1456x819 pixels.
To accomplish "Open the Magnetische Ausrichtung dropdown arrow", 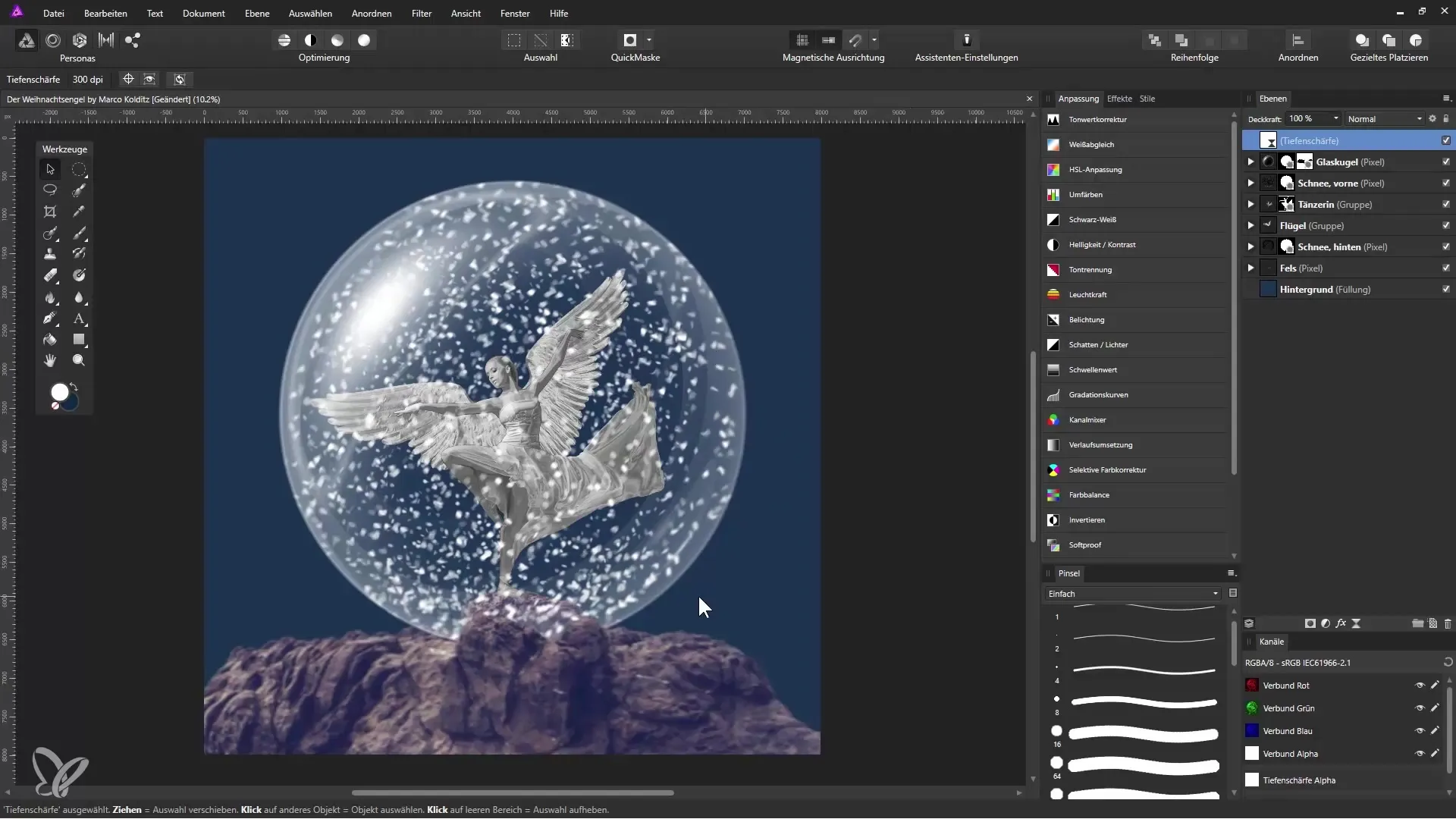I will pyautogui.click(x=875, y=40).
